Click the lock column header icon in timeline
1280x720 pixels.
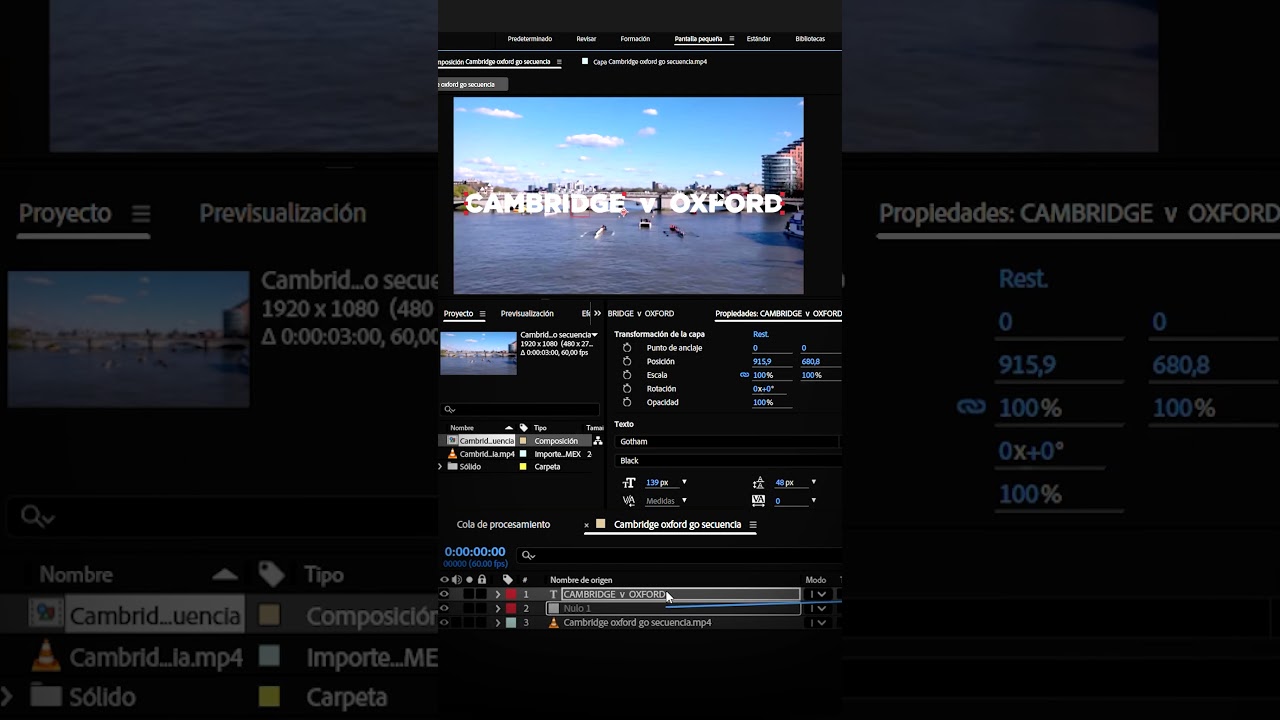click(482, 580)
